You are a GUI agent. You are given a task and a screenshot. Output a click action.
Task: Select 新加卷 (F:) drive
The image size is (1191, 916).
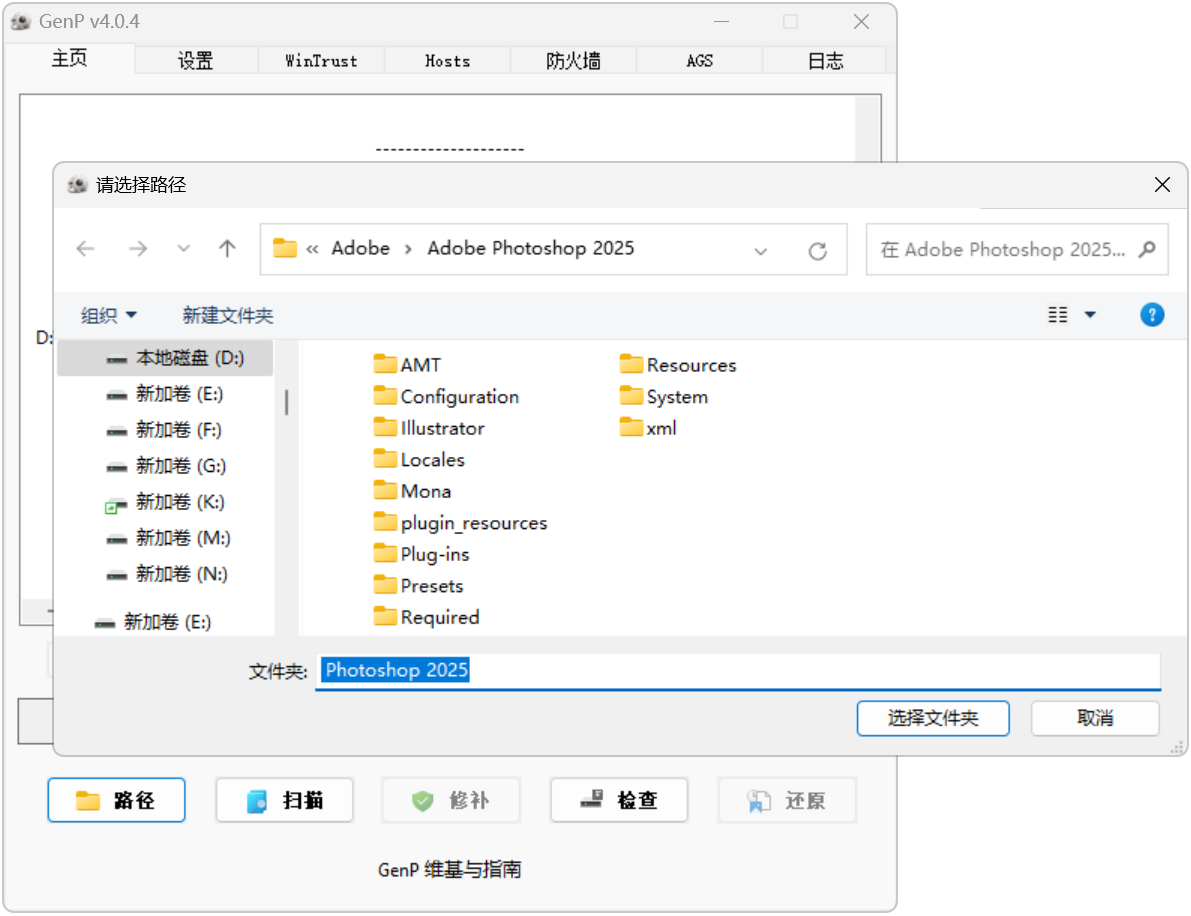(x=165, y=430)
